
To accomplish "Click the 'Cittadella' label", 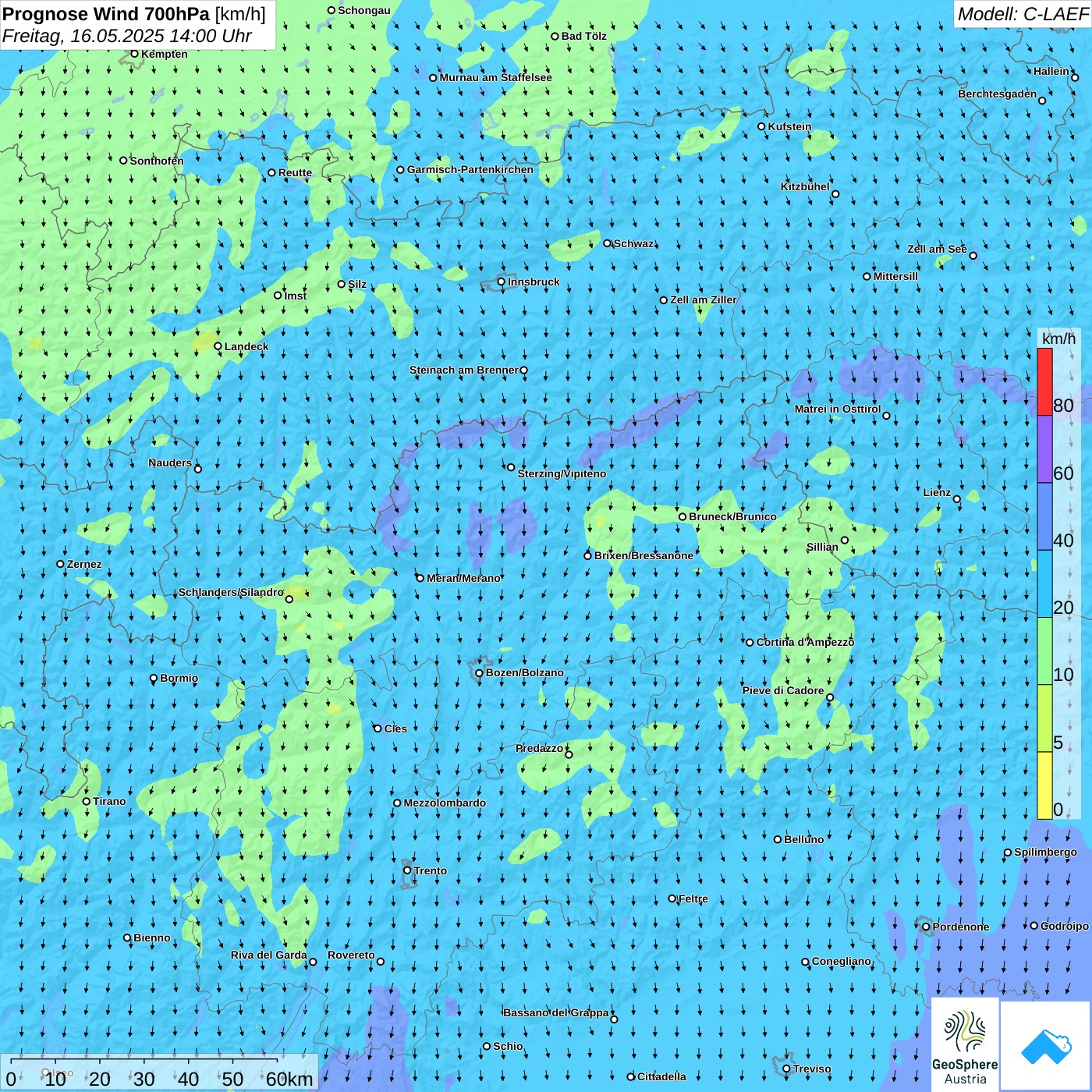I will [661, 1076].
